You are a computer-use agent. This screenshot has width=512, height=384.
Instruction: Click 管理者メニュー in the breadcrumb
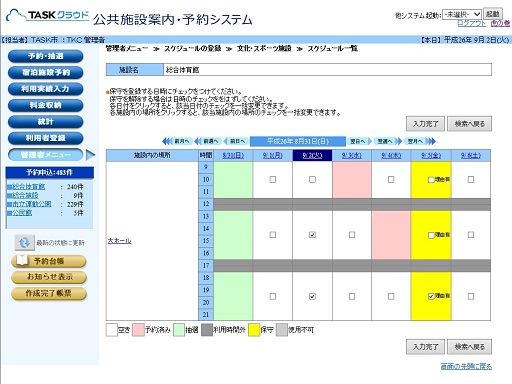127,49
